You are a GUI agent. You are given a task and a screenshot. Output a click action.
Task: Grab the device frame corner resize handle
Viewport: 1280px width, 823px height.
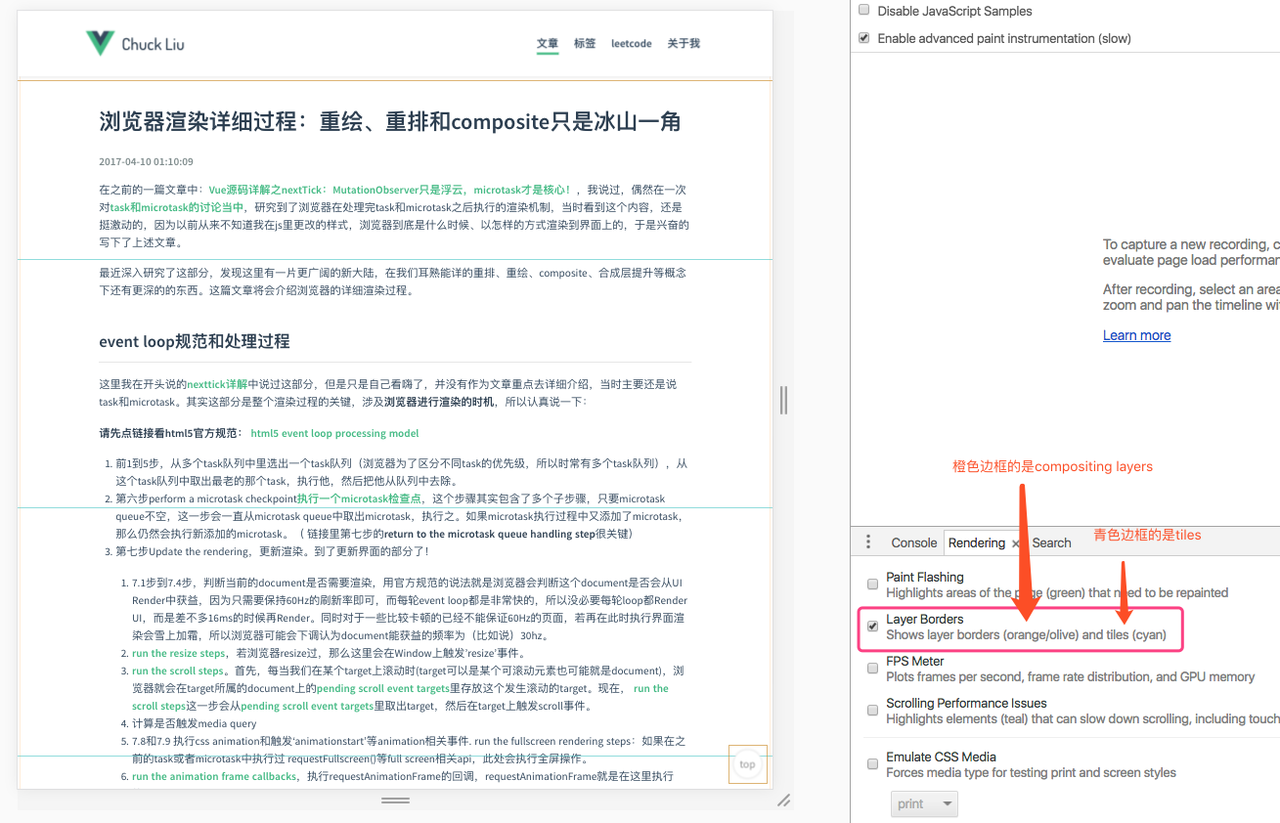784,800
